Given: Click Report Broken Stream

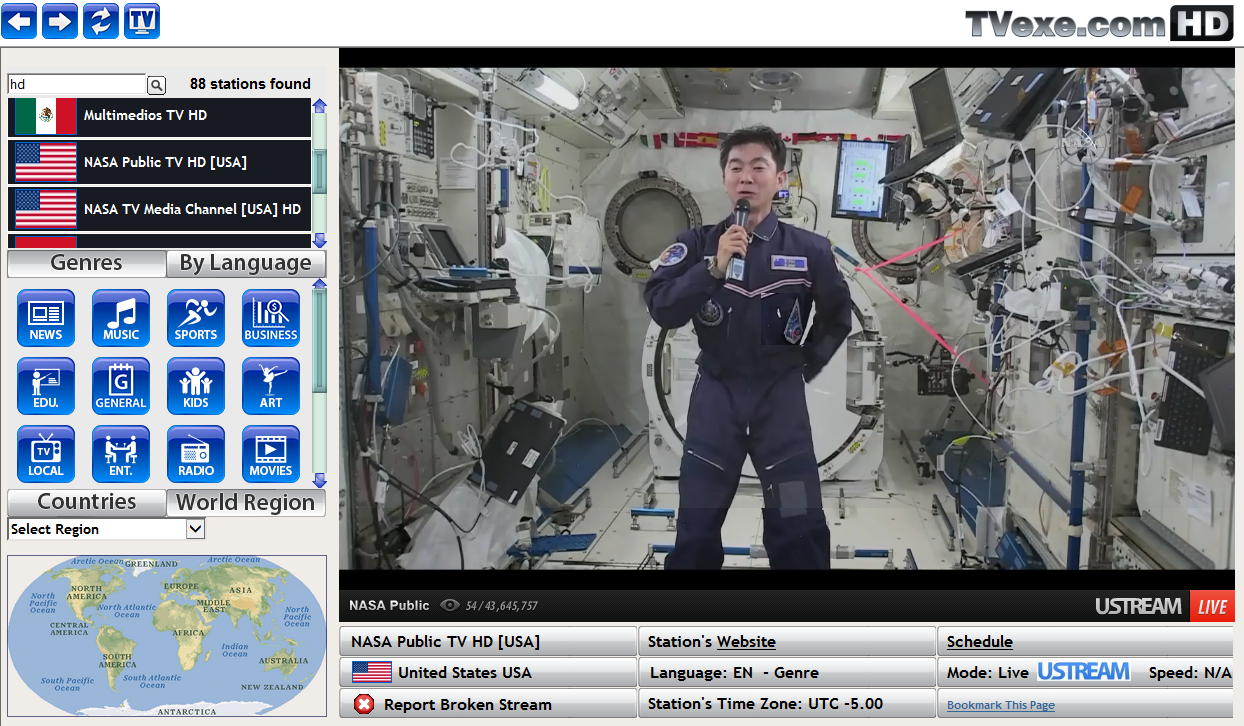Looking at the screenshot, I should point(488,704).
